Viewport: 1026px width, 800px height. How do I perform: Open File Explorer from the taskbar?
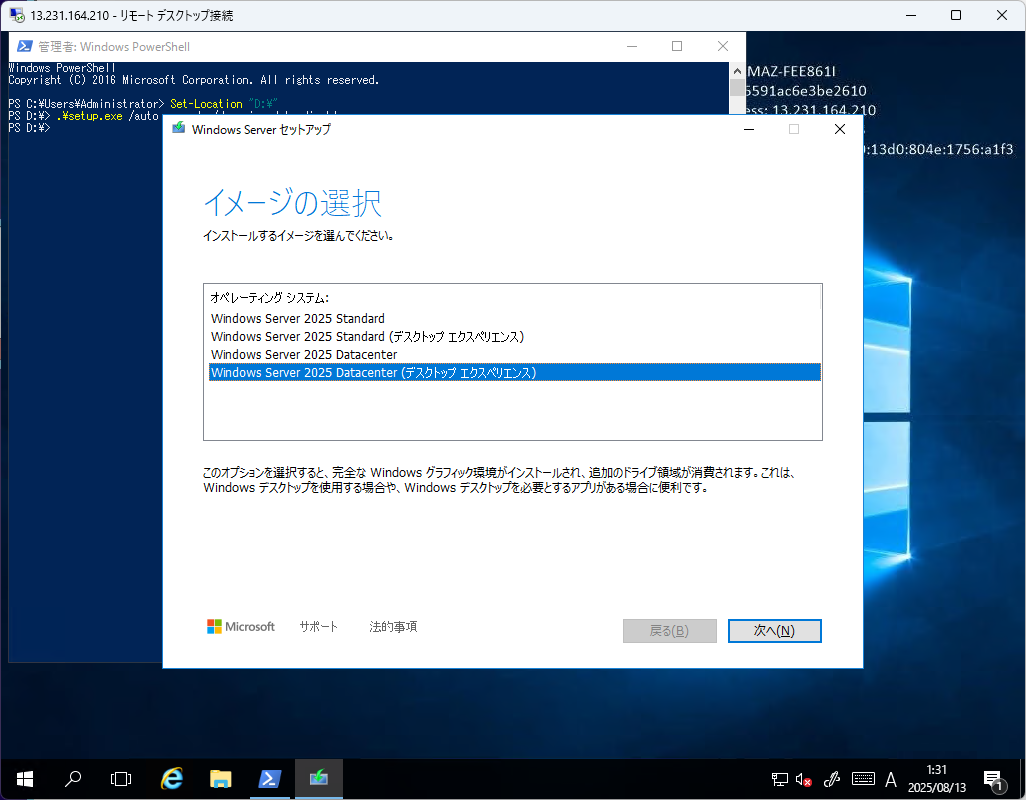pyautogui.click(x=221, y=779)
